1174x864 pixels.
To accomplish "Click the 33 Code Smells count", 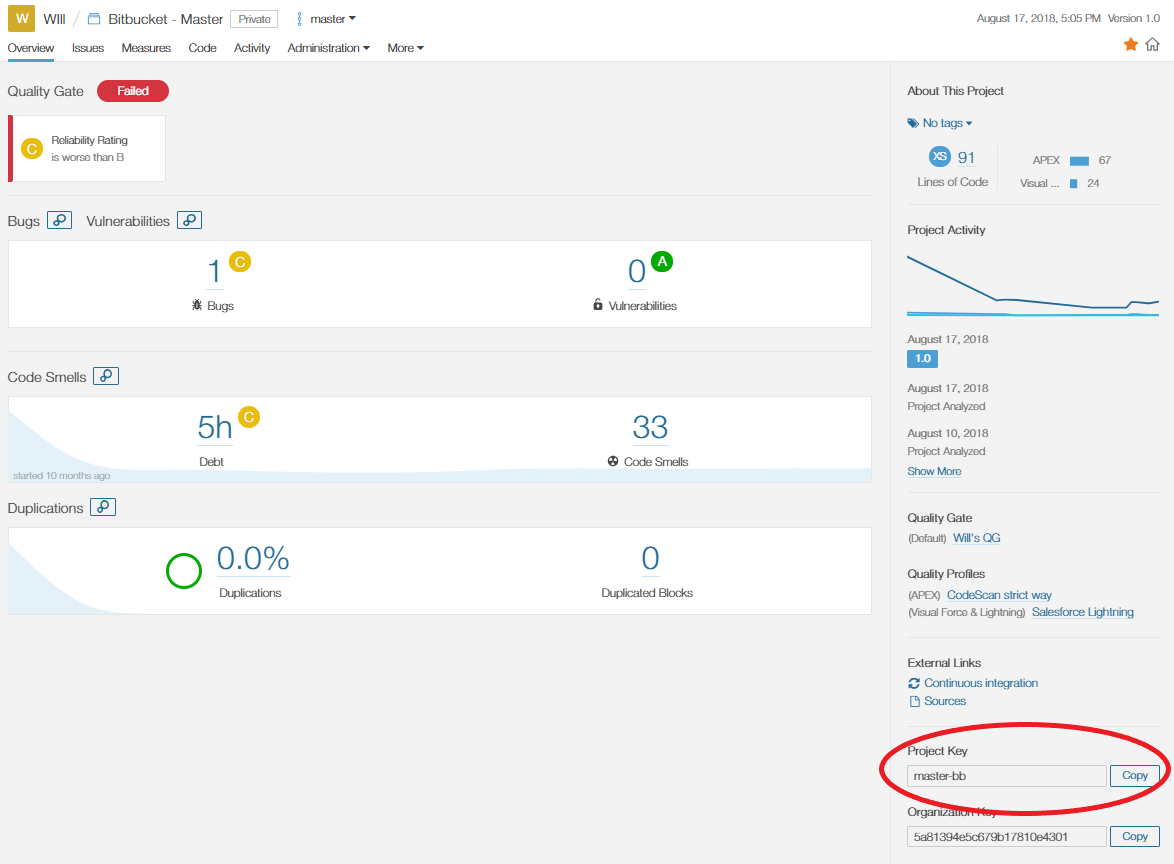I will point(650,428).
